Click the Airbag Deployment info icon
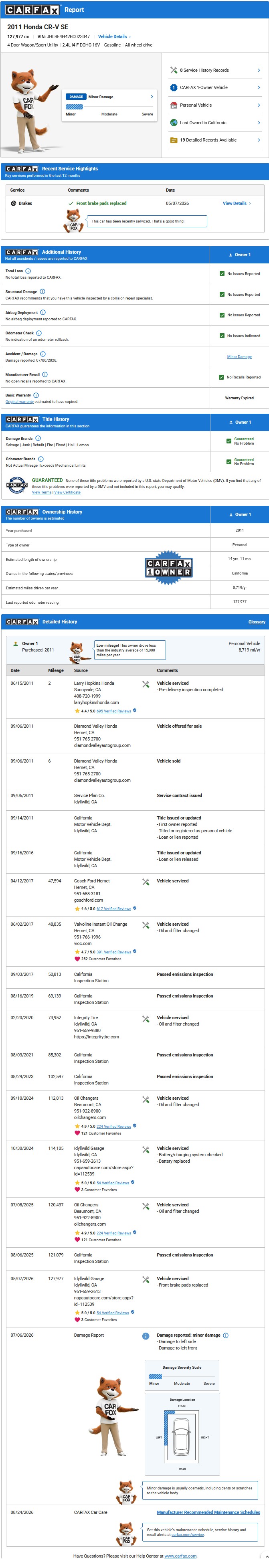Image resolution: width=269 pixels, height=1568 pixels. pyautogui.click(x=42, y=312)
